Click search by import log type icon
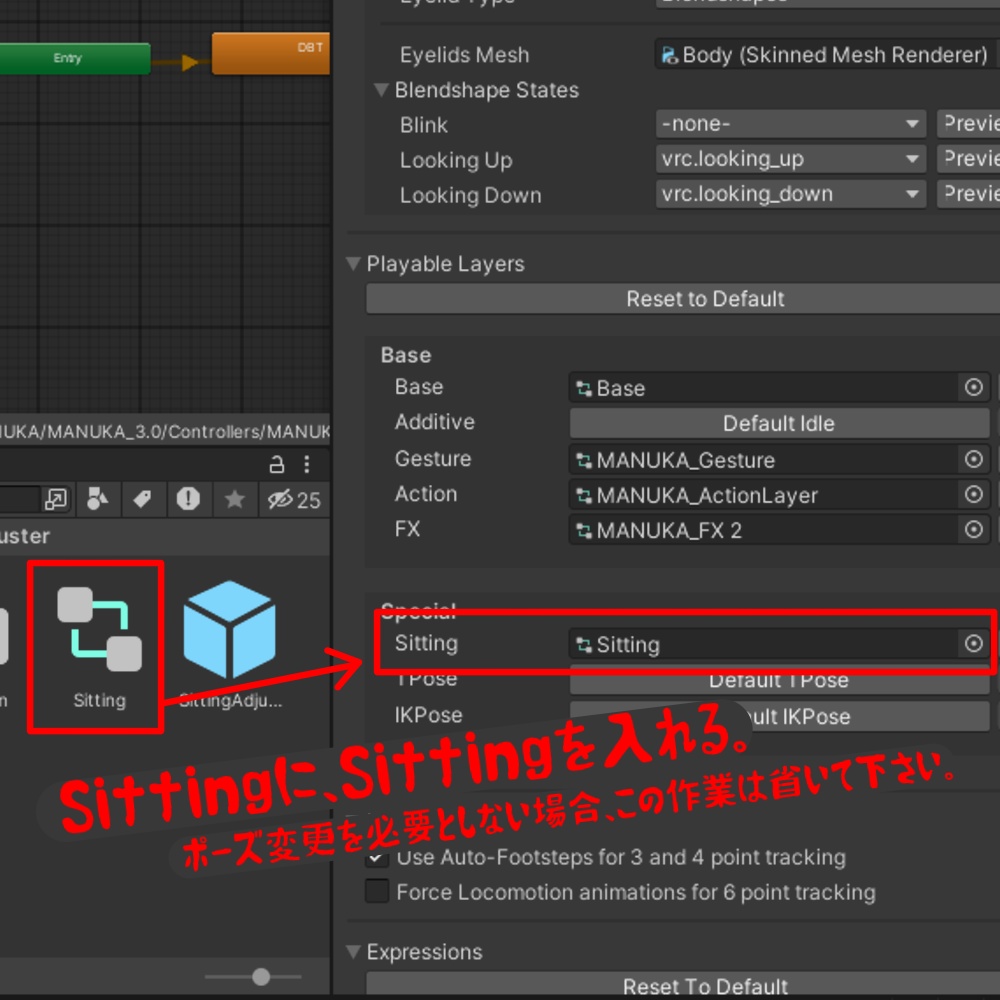The height and width of the screenshot is (1000, 1000). point(188,499)
